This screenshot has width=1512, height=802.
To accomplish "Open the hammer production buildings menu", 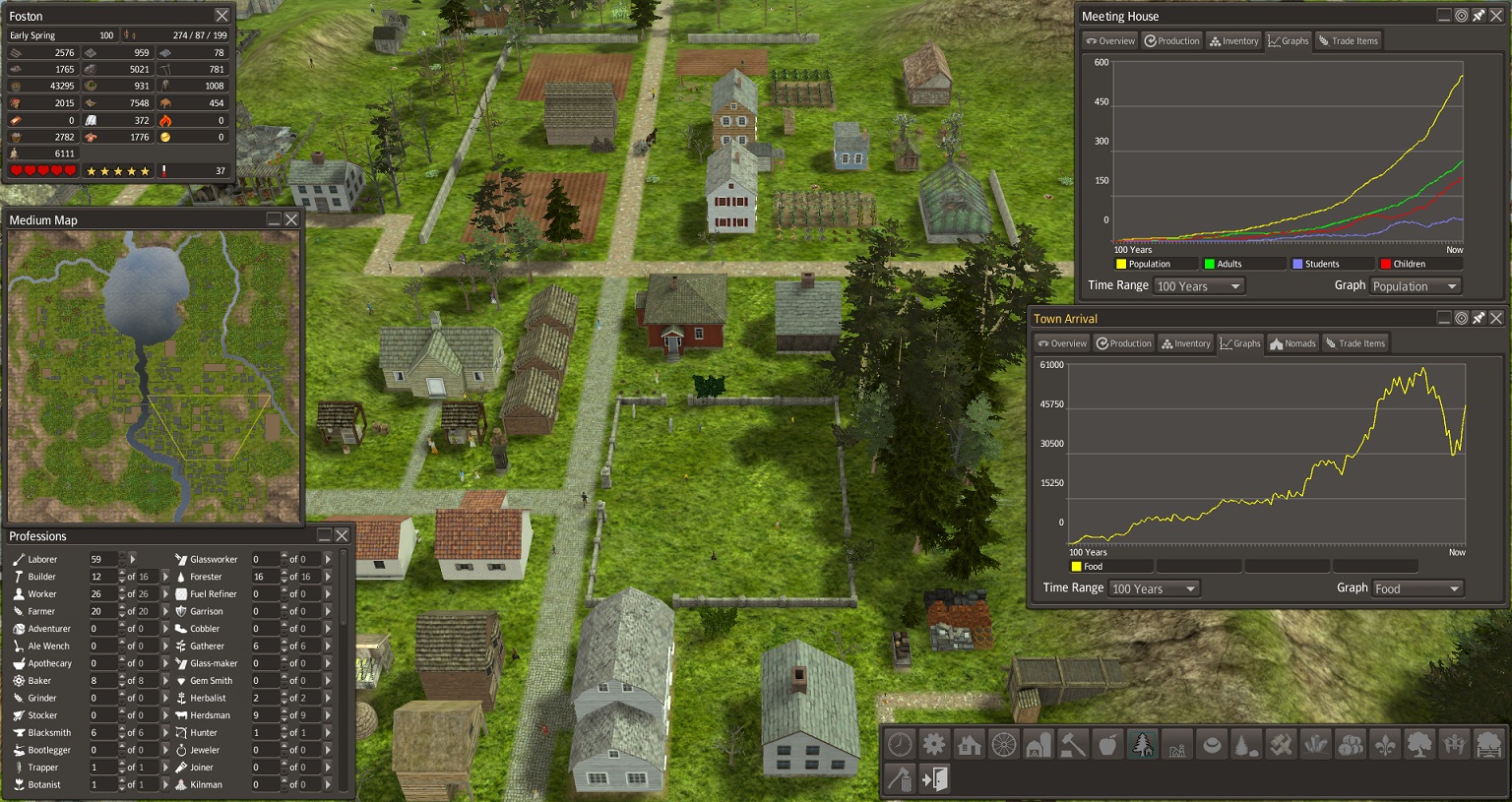I will pyautogui.click(x=1073, y=744).
